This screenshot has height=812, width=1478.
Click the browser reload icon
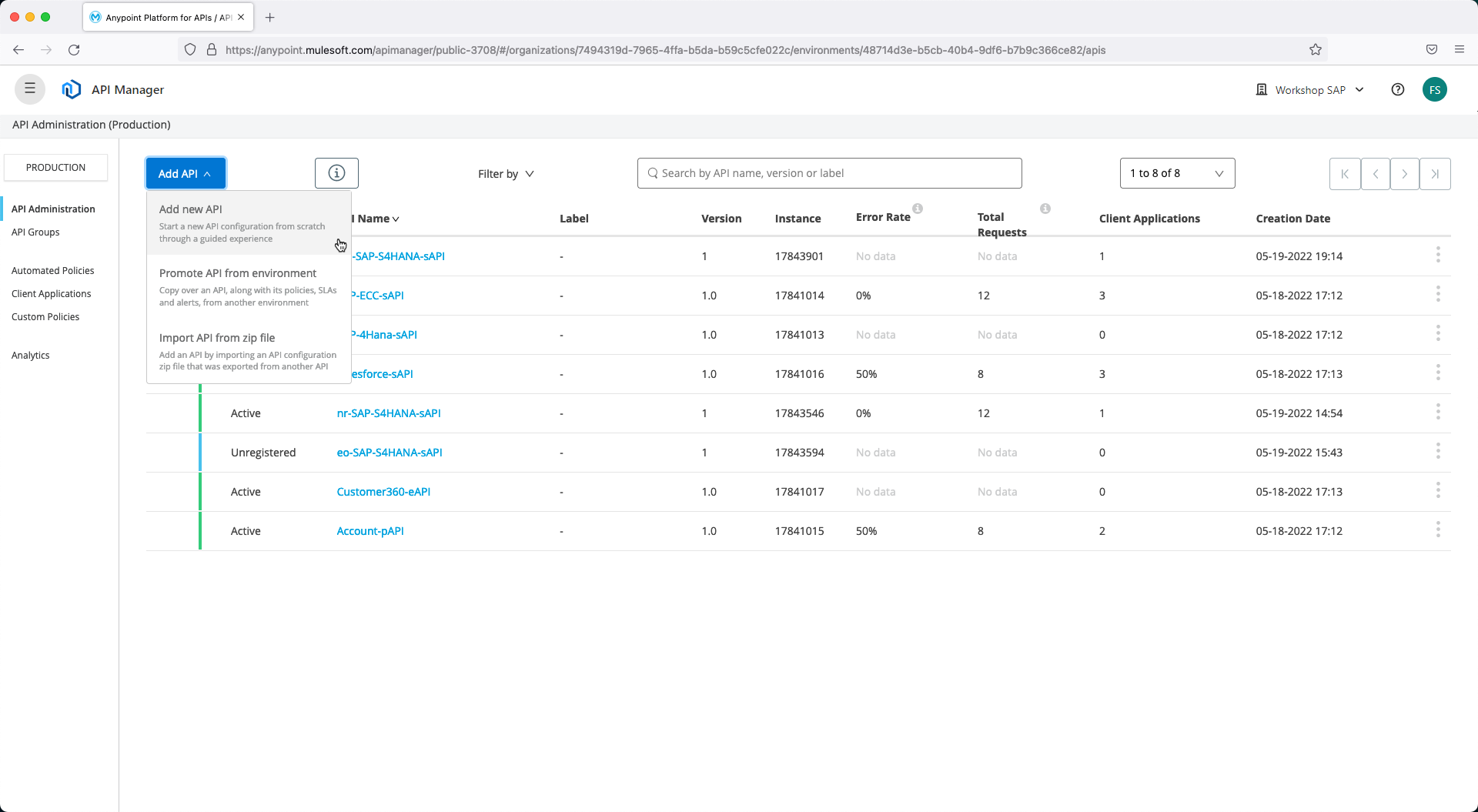click(x=74, y=50)
